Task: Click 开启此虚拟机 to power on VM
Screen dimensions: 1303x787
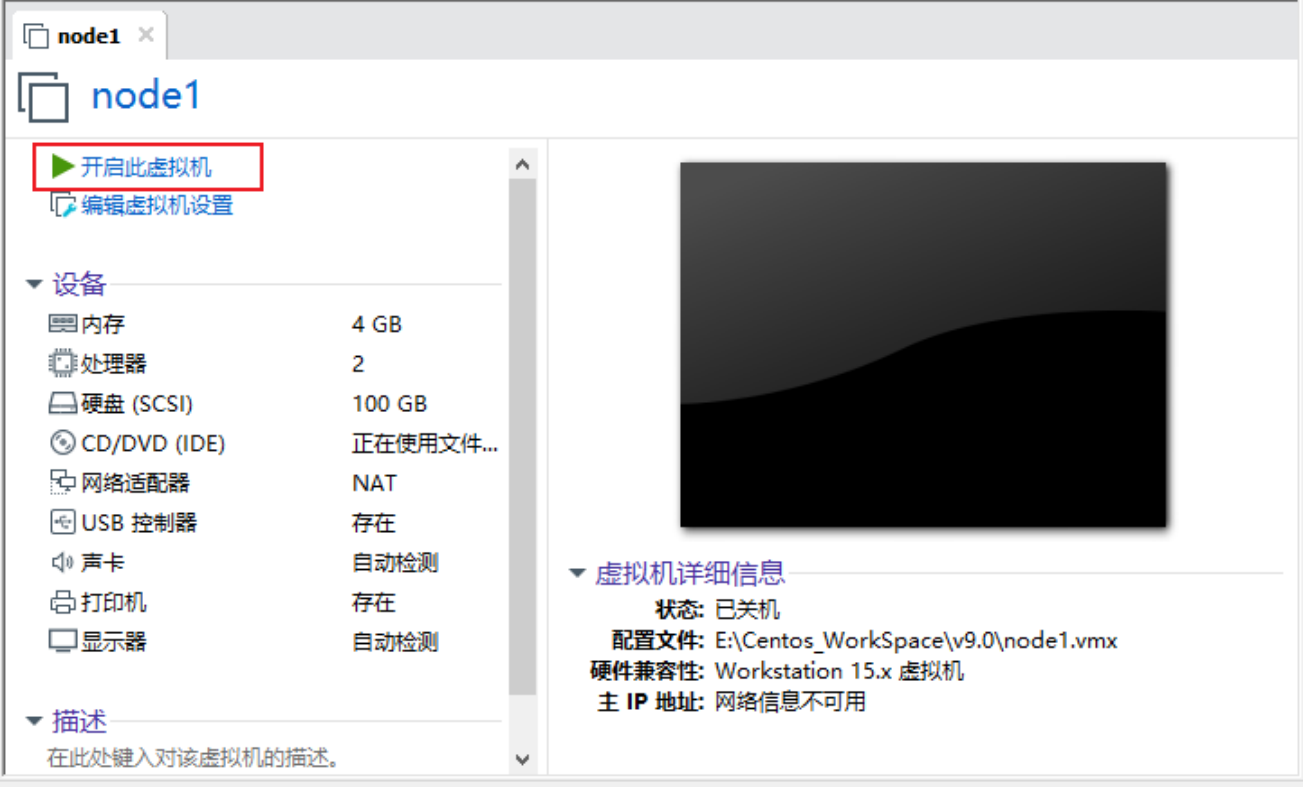Action: [146, 167]
